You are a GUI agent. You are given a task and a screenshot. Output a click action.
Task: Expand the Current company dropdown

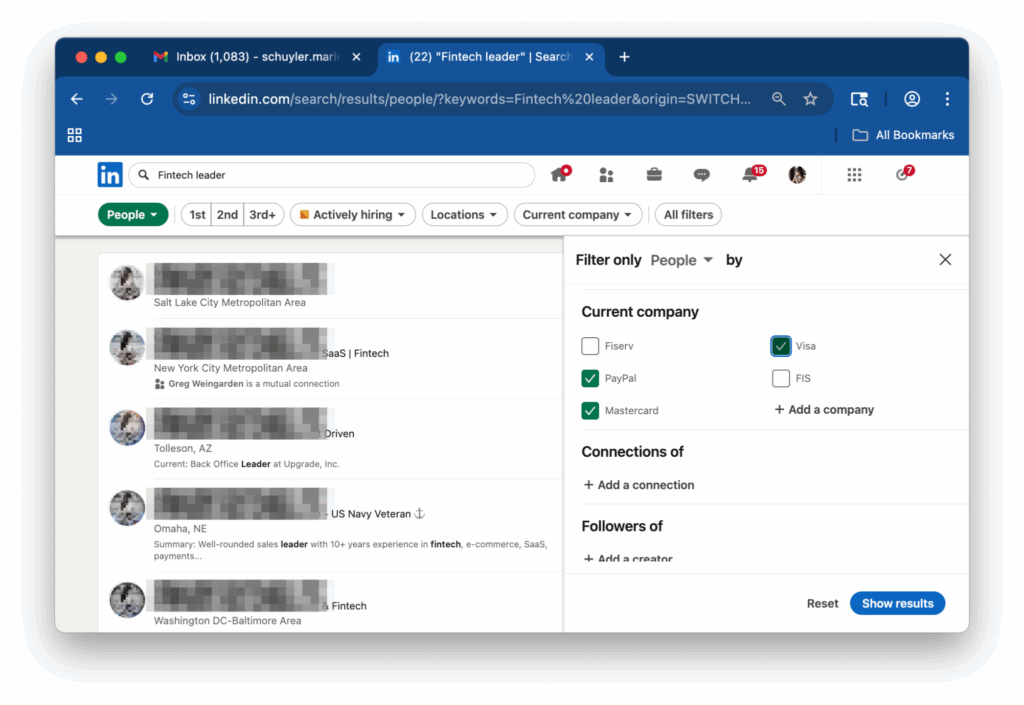coord(577,215)
